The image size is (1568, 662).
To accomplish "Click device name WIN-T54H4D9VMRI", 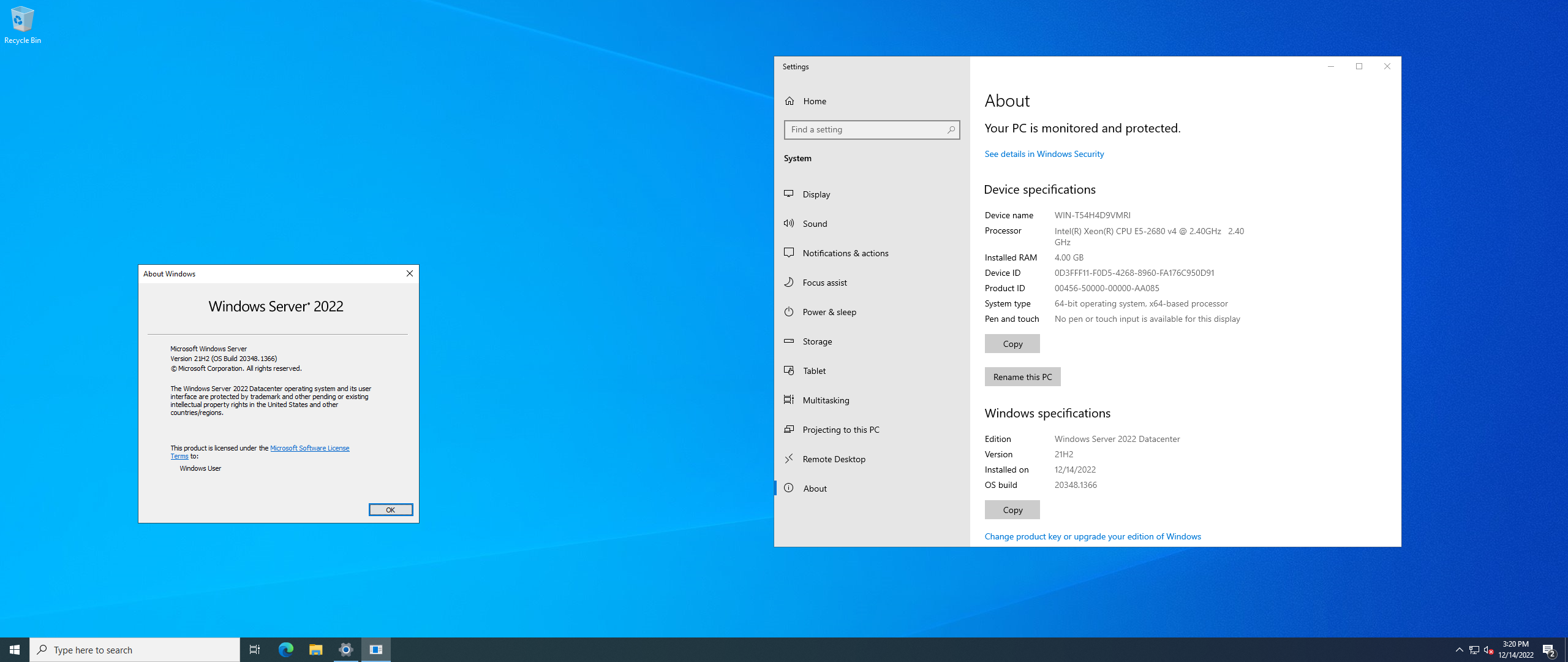I will click(x=1092, y=215).
